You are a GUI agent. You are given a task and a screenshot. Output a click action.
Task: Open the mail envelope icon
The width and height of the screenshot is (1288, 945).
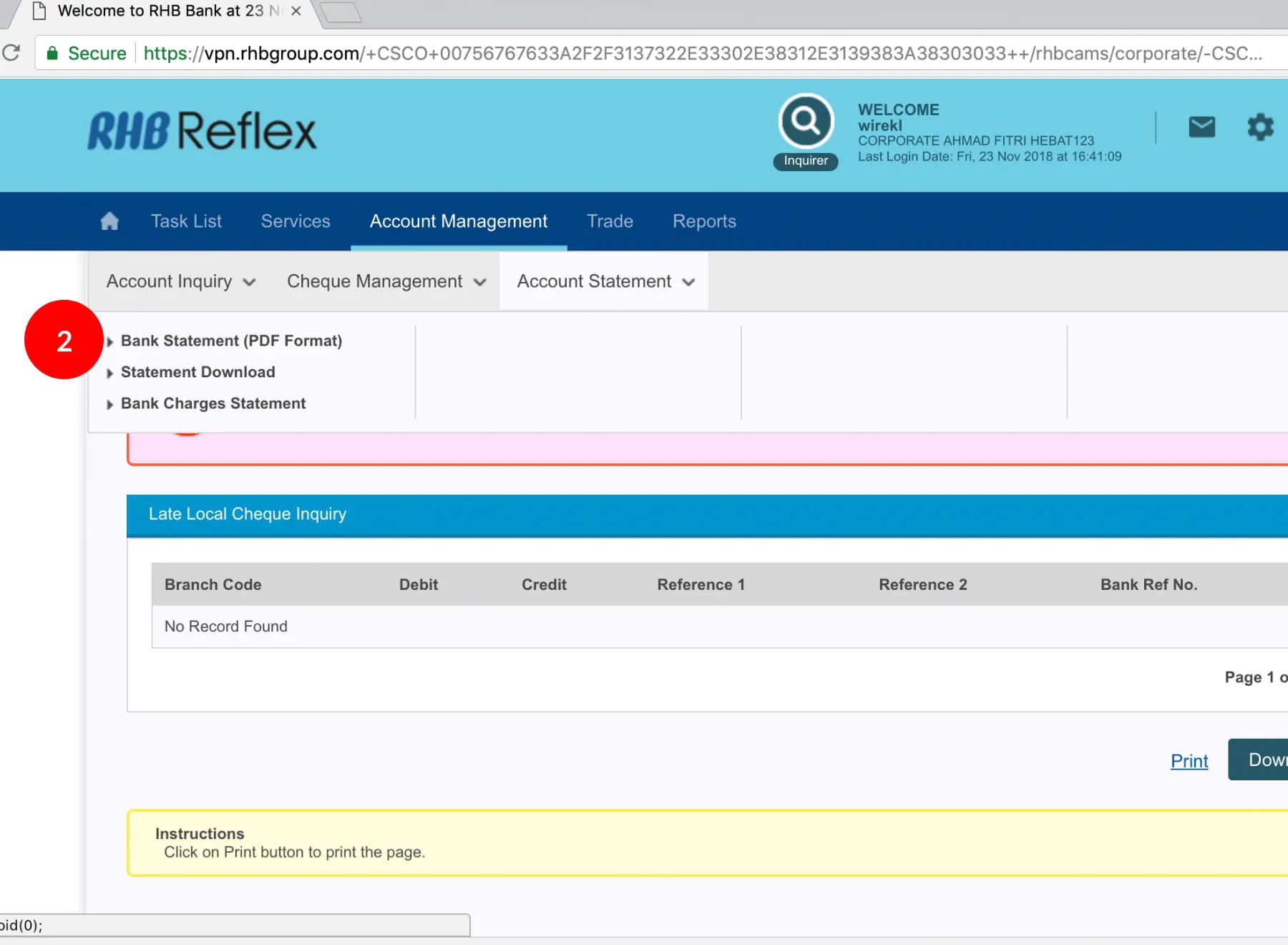1201,127
